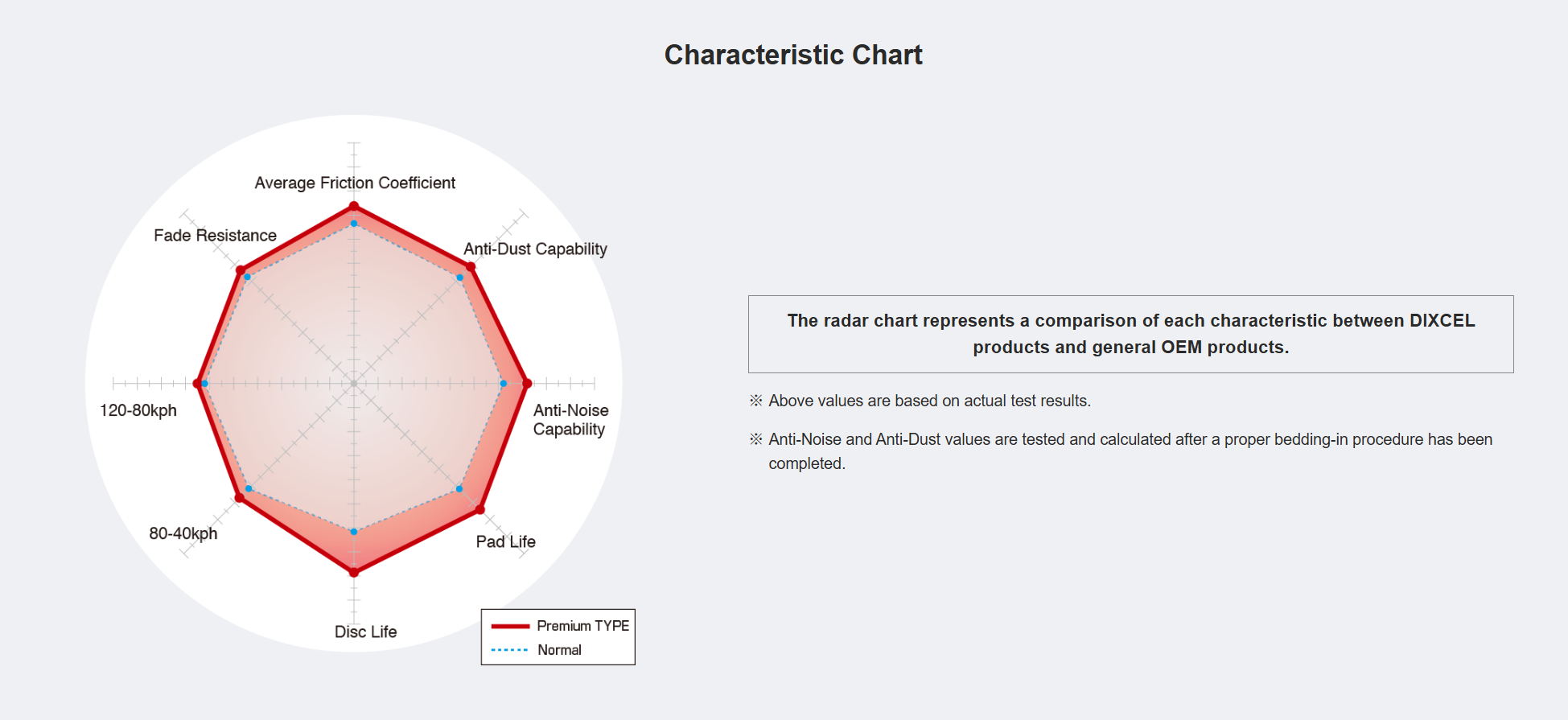The width and height of the screenshot is (1568, 720).
Task: Click the center point of the radar chart
Action: coord(354,383)
